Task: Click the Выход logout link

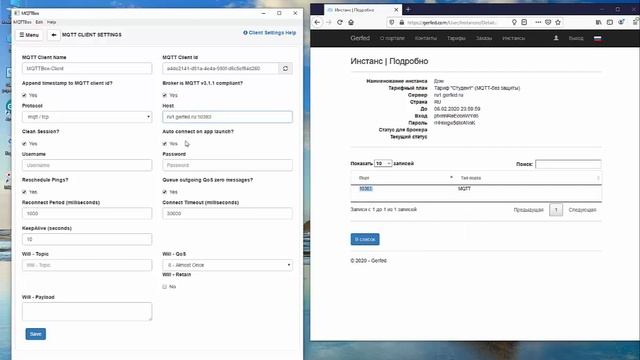Action: (x=576, y=38)
